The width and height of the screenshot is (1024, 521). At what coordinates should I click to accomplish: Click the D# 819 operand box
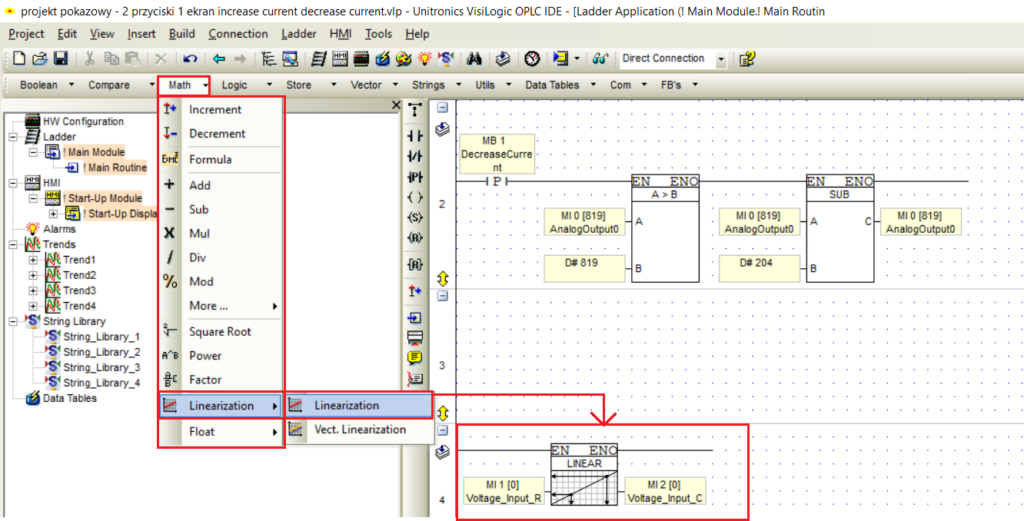point(584,268)
